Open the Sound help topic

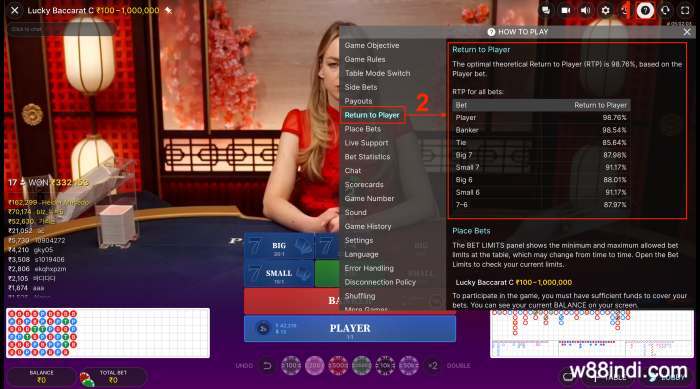pyautogui.click(x=355, y=213)
